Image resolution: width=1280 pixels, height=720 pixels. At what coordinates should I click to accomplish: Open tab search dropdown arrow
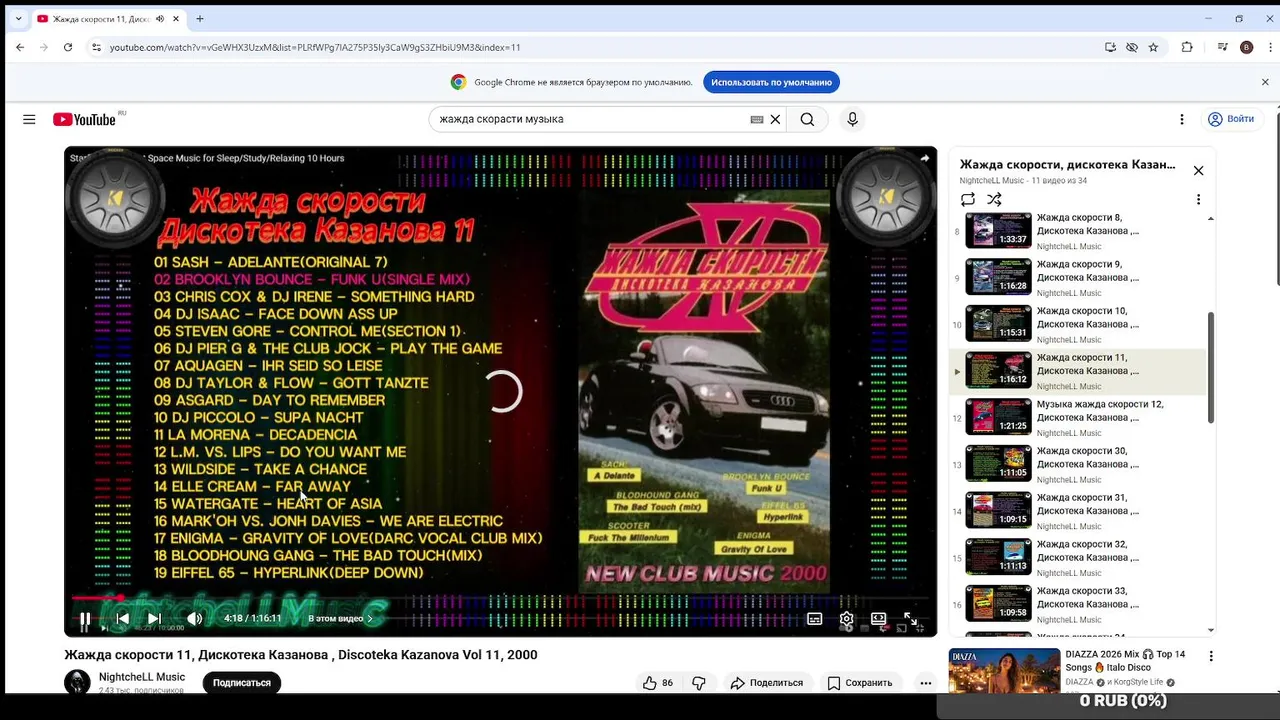click(18, 18)
